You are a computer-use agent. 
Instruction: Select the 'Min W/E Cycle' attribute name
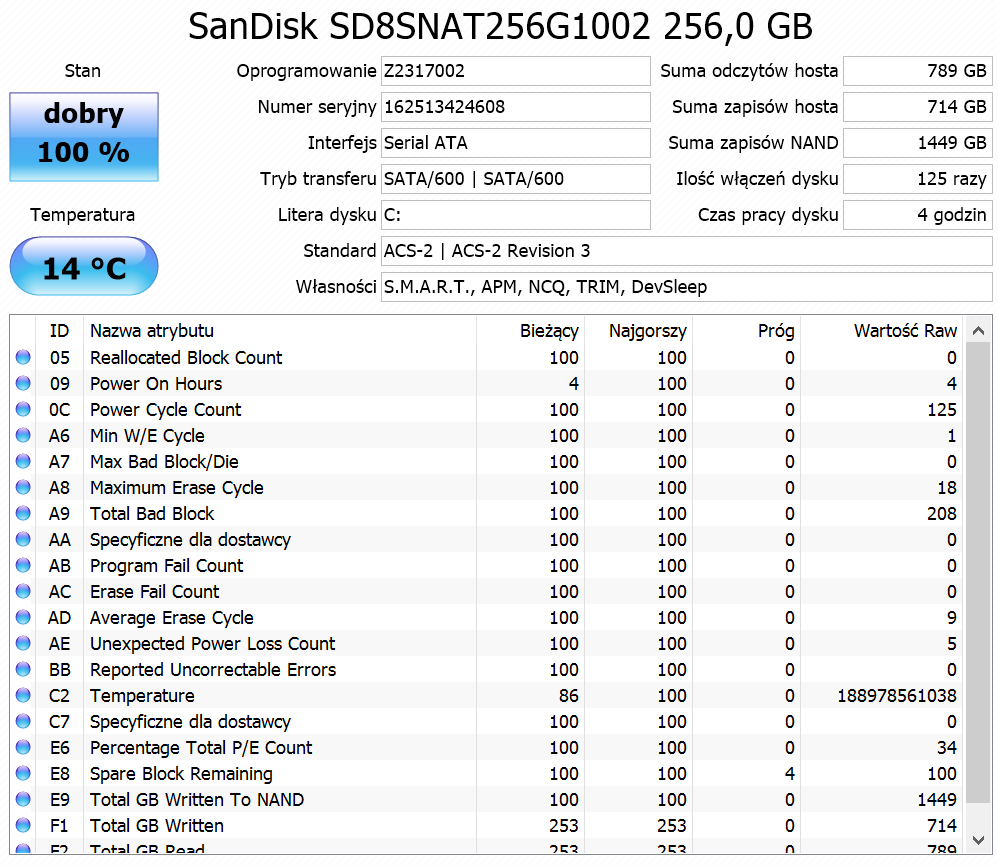click(147, 436)
